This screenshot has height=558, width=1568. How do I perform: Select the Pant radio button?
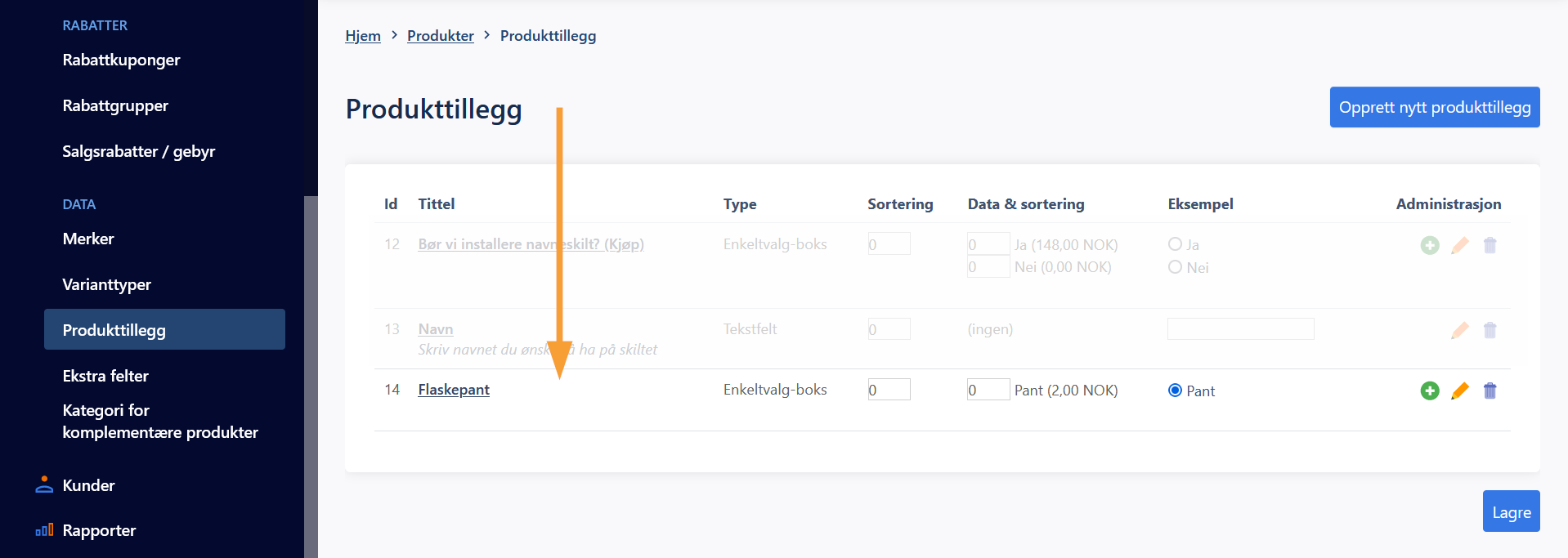[1175, 390]
